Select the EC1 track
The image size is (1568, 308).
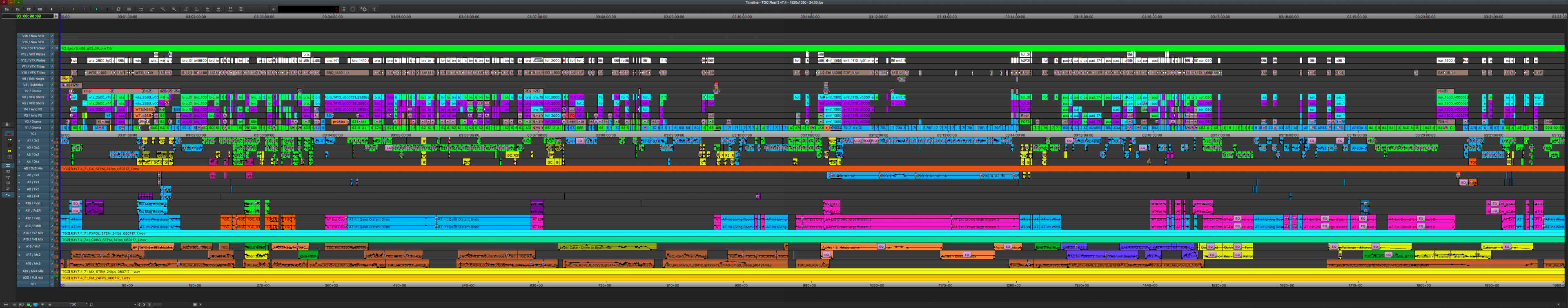pyautogui.click(x=33, y=284)
